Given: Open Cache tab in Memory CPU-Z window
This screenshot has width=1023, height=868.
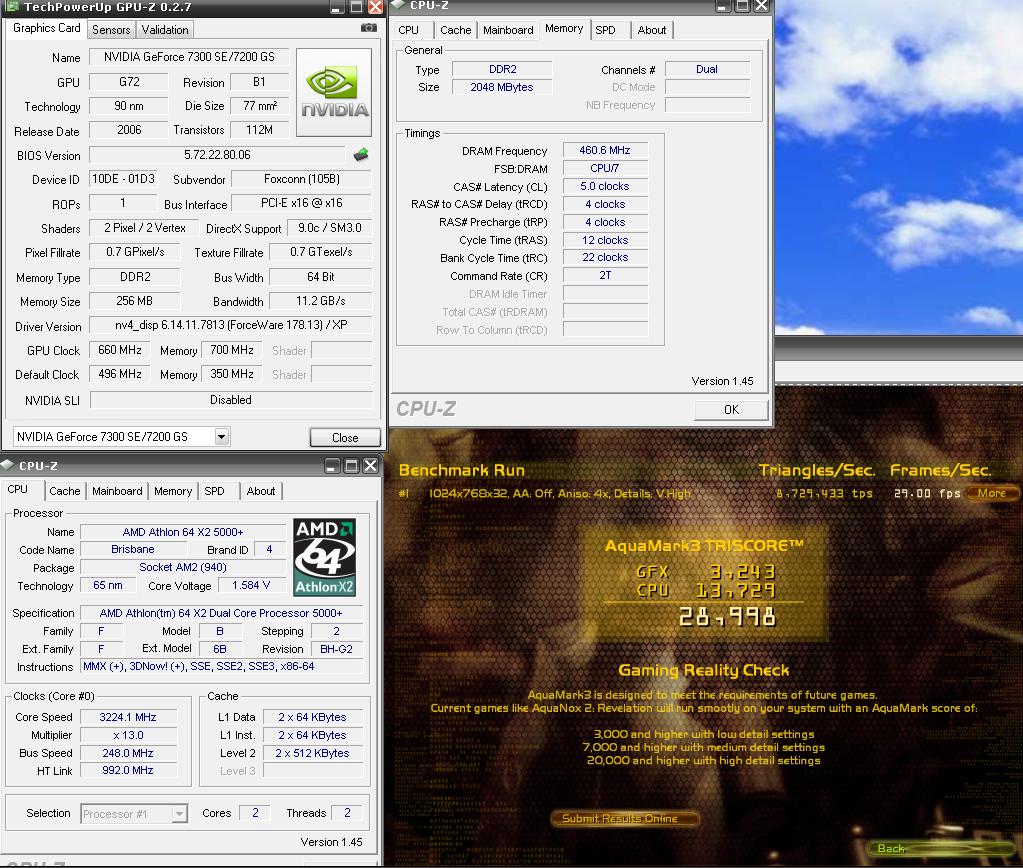Looking at the screenshot, I should coord(455,30).
